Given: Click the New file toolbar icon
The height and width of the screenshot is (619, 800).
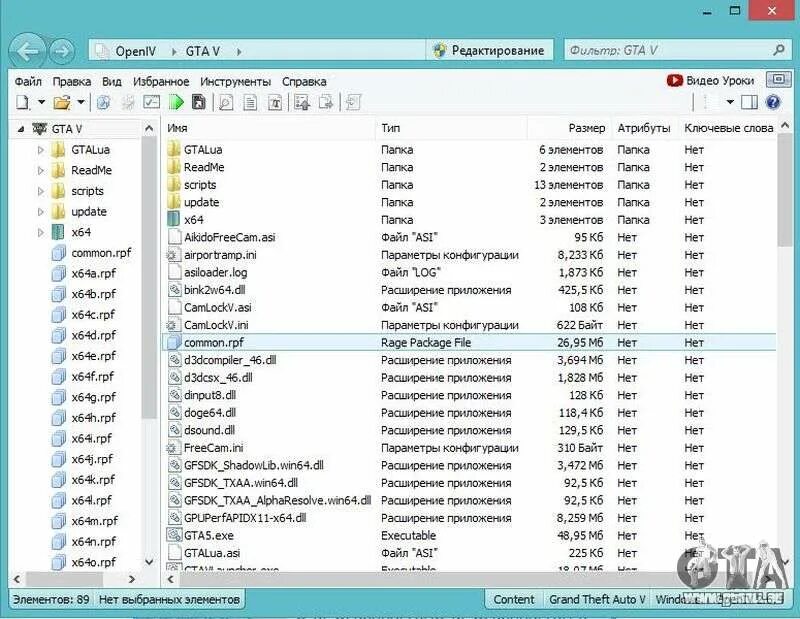Looking at the screenshot, I should (x=22, y=103).
